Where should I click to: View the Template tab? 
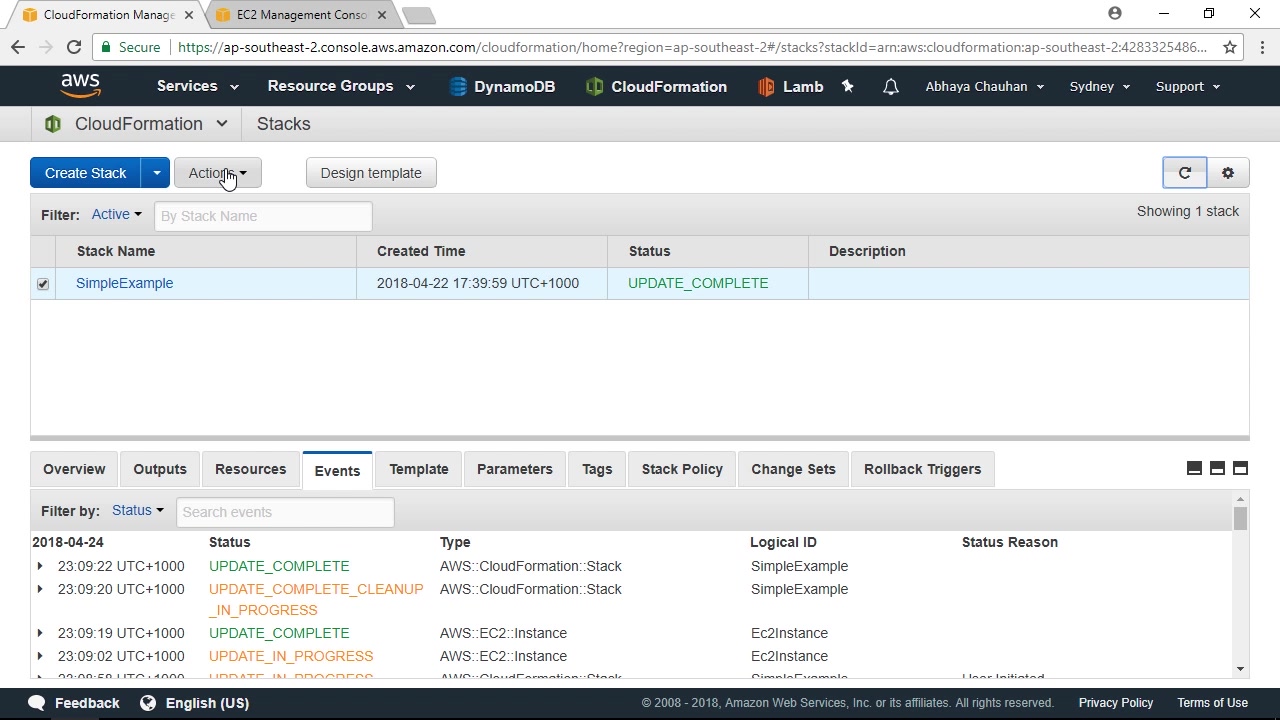click(x=419, y=469)
